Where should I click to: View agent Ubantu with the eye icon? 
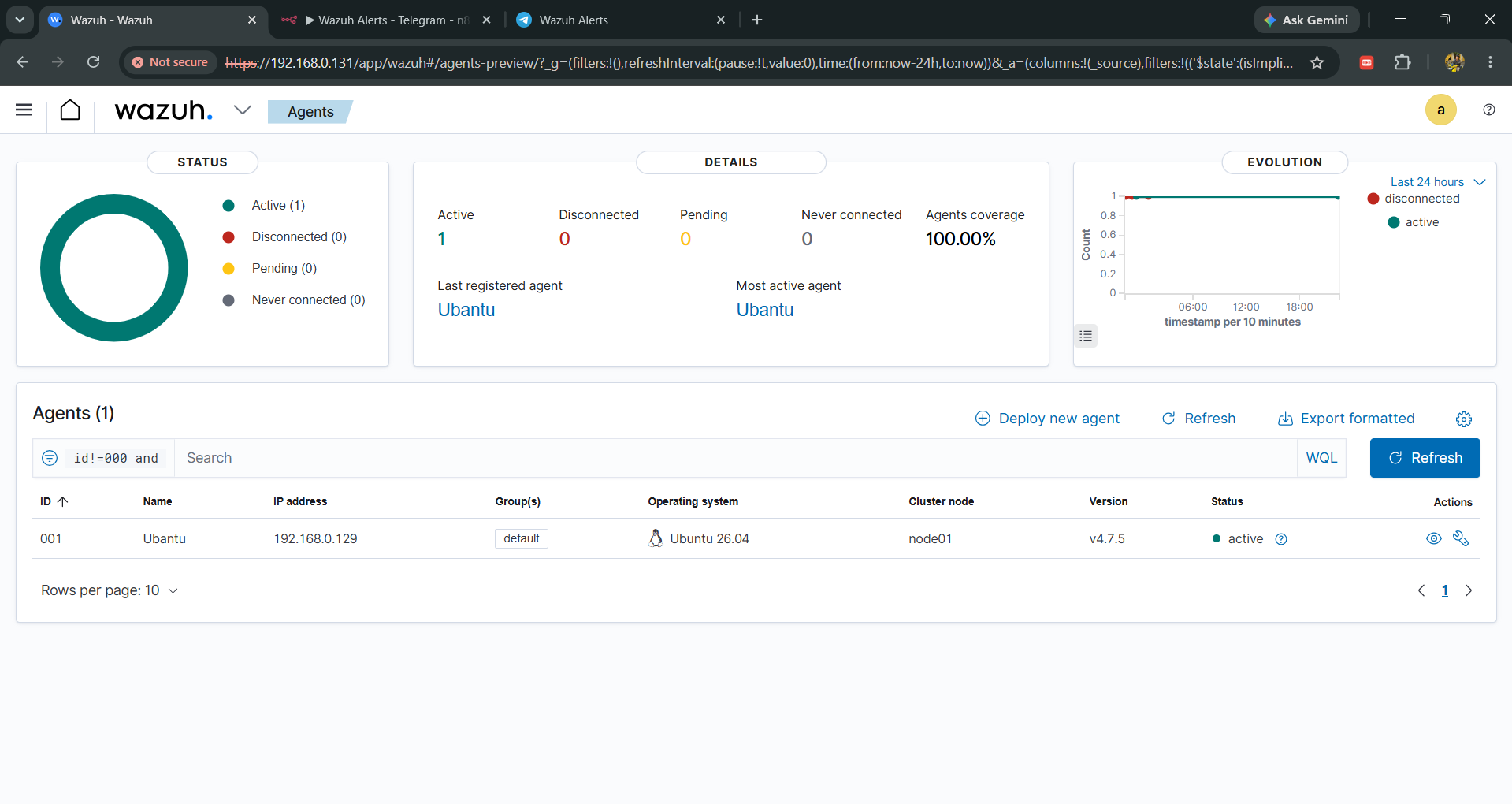coord(1433,538)
